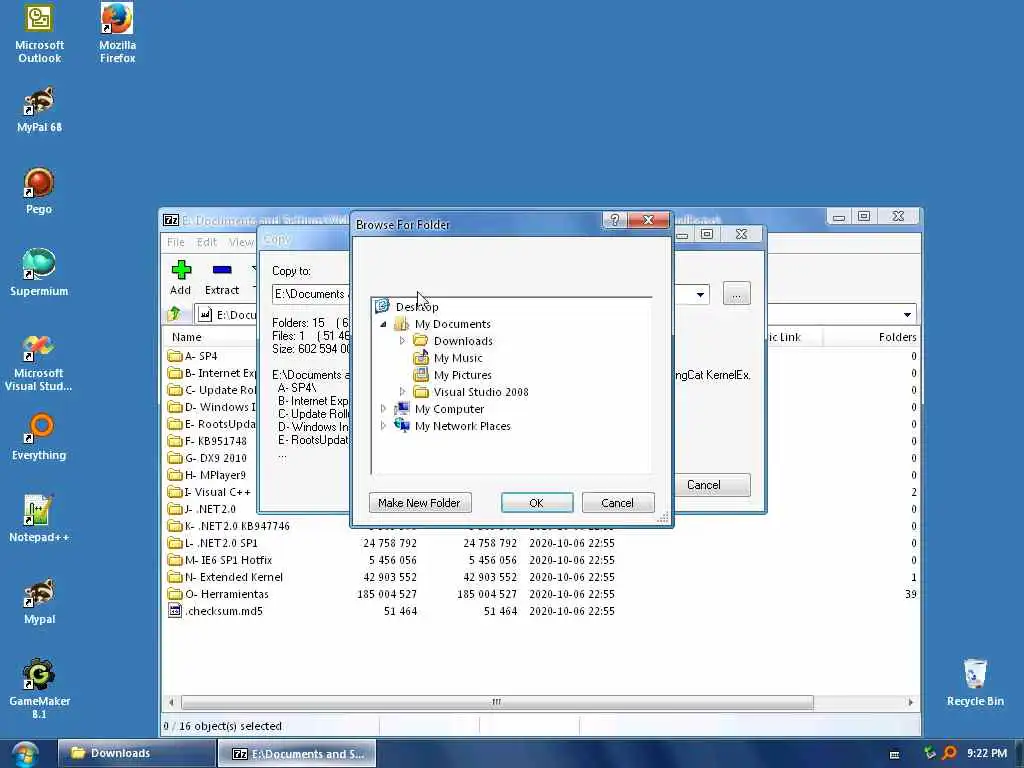Select the MyPal 68 desktop icon
Screen dimensions: 1024x768
coord(39,110)
